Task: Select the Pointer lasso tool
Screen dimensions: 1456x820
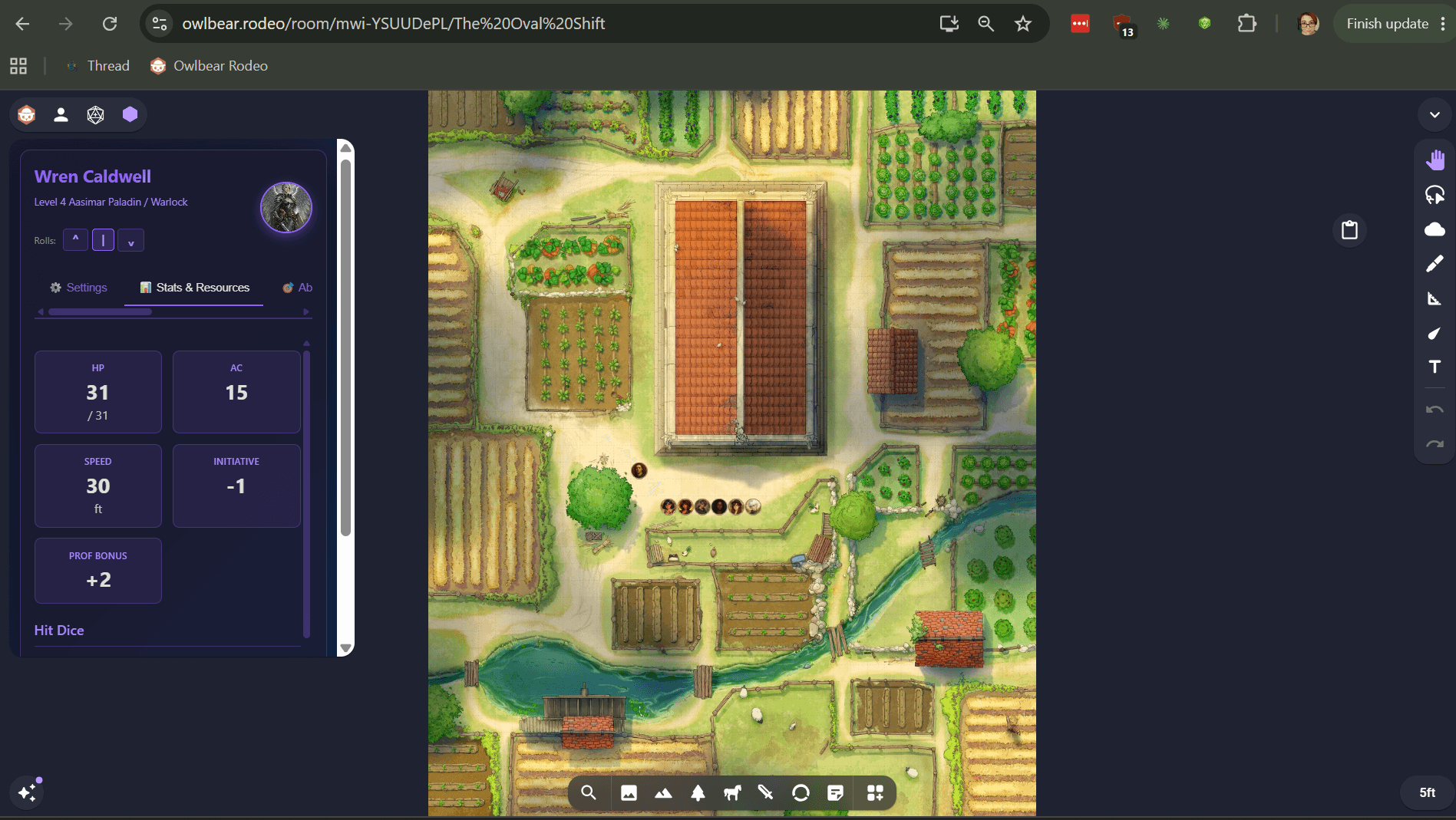Action: tap(1435, 195)
